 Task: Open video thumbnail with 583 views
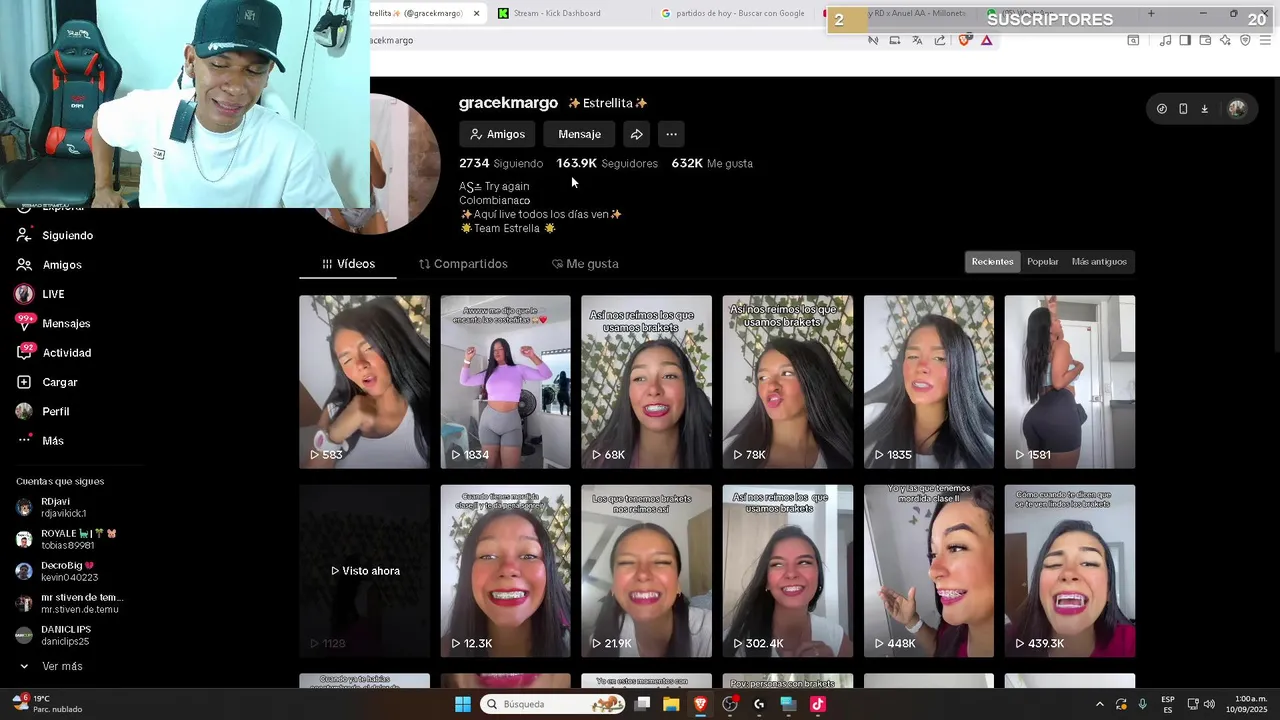(x=364, y=382)
